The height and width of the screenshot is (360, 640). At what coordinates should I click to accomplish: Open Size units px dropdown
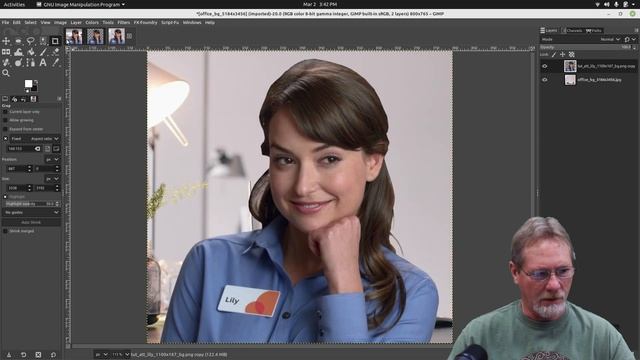click(x=52, y=179)
